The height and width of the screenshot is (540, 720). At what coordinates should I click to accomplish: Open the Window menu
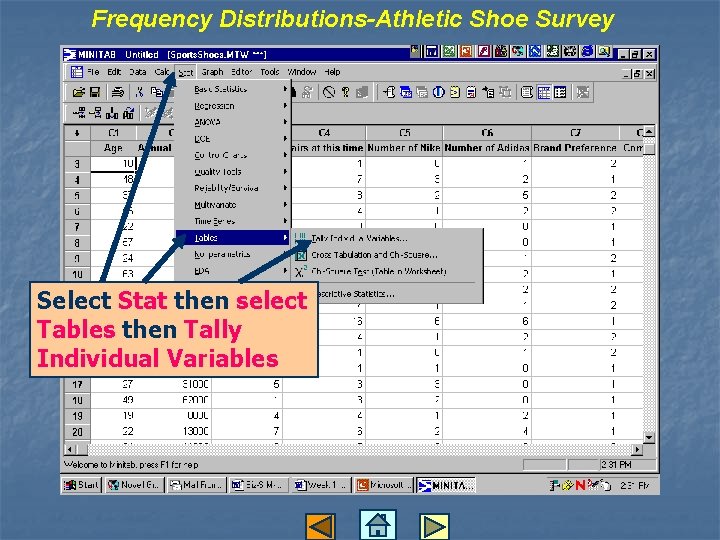[x=302, y=72]
